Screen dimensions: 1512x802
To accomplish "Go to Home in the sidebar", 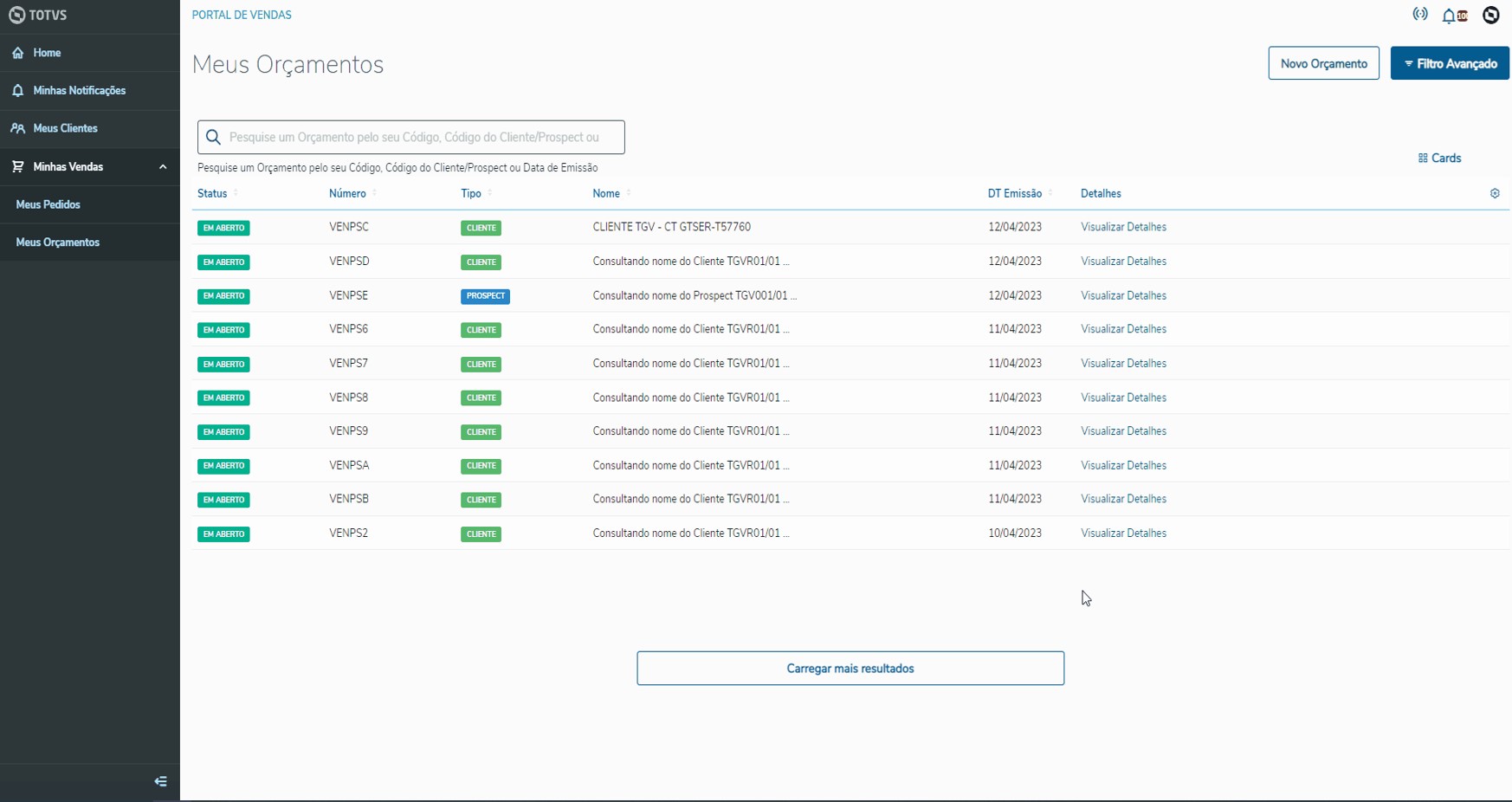I will pyautogui.click(x=47, y=54).
